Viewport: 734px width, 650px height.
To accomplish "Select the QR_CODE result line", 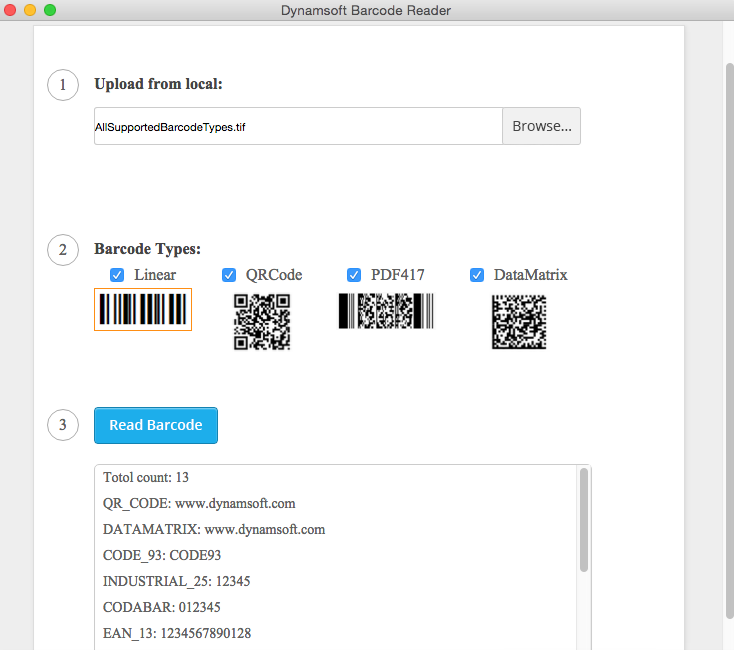I will click(199, 503).
